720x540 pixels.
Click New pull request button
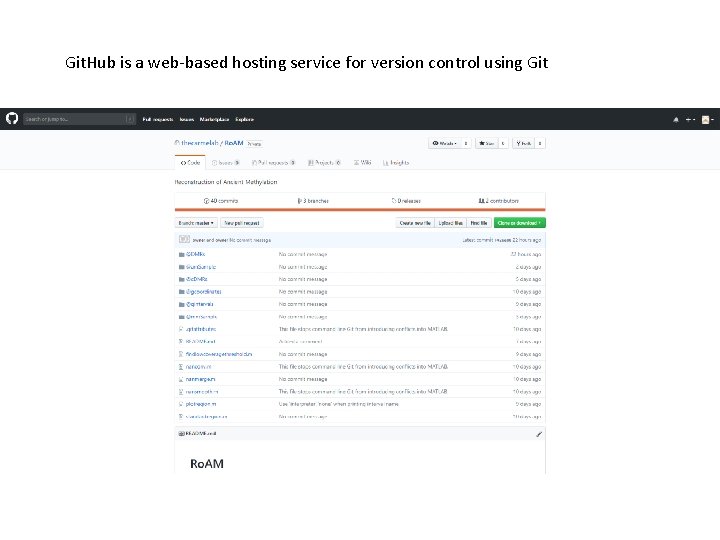[242, 223]
